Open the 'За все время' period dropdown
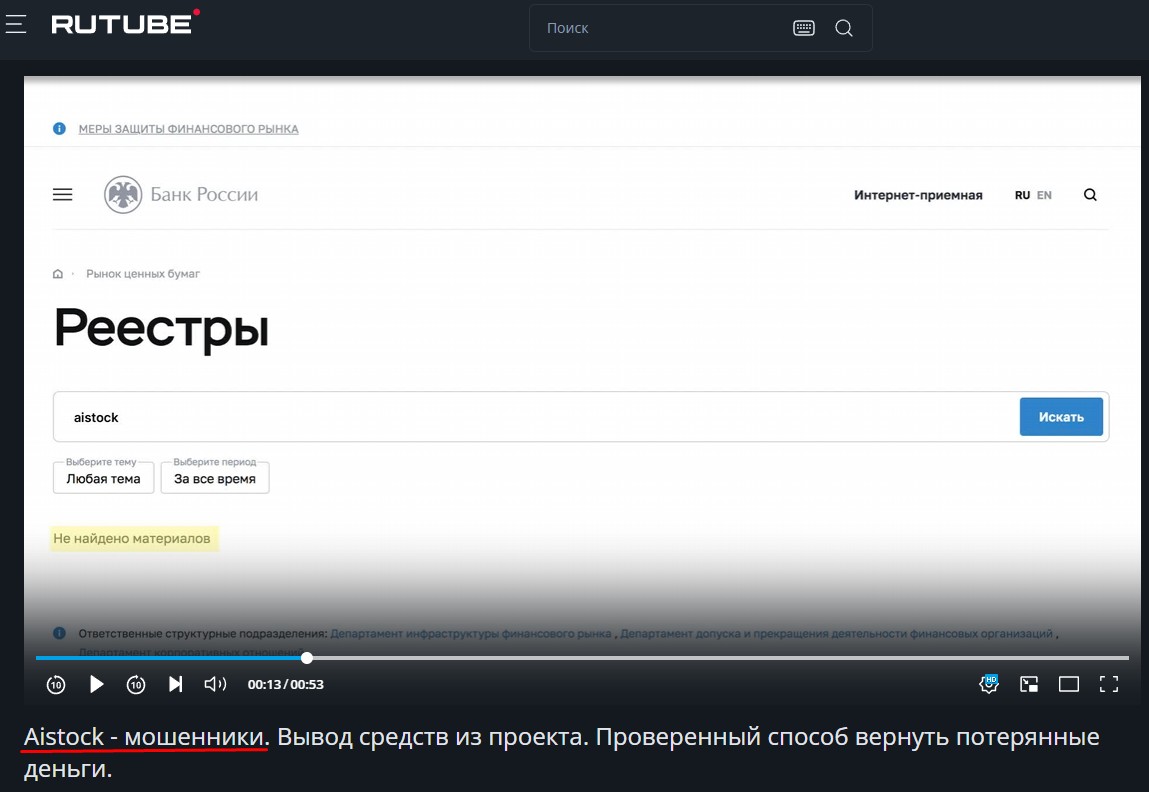Image resolution: width=1149 pixels, height=792 pixels. [x=215, y=478]
